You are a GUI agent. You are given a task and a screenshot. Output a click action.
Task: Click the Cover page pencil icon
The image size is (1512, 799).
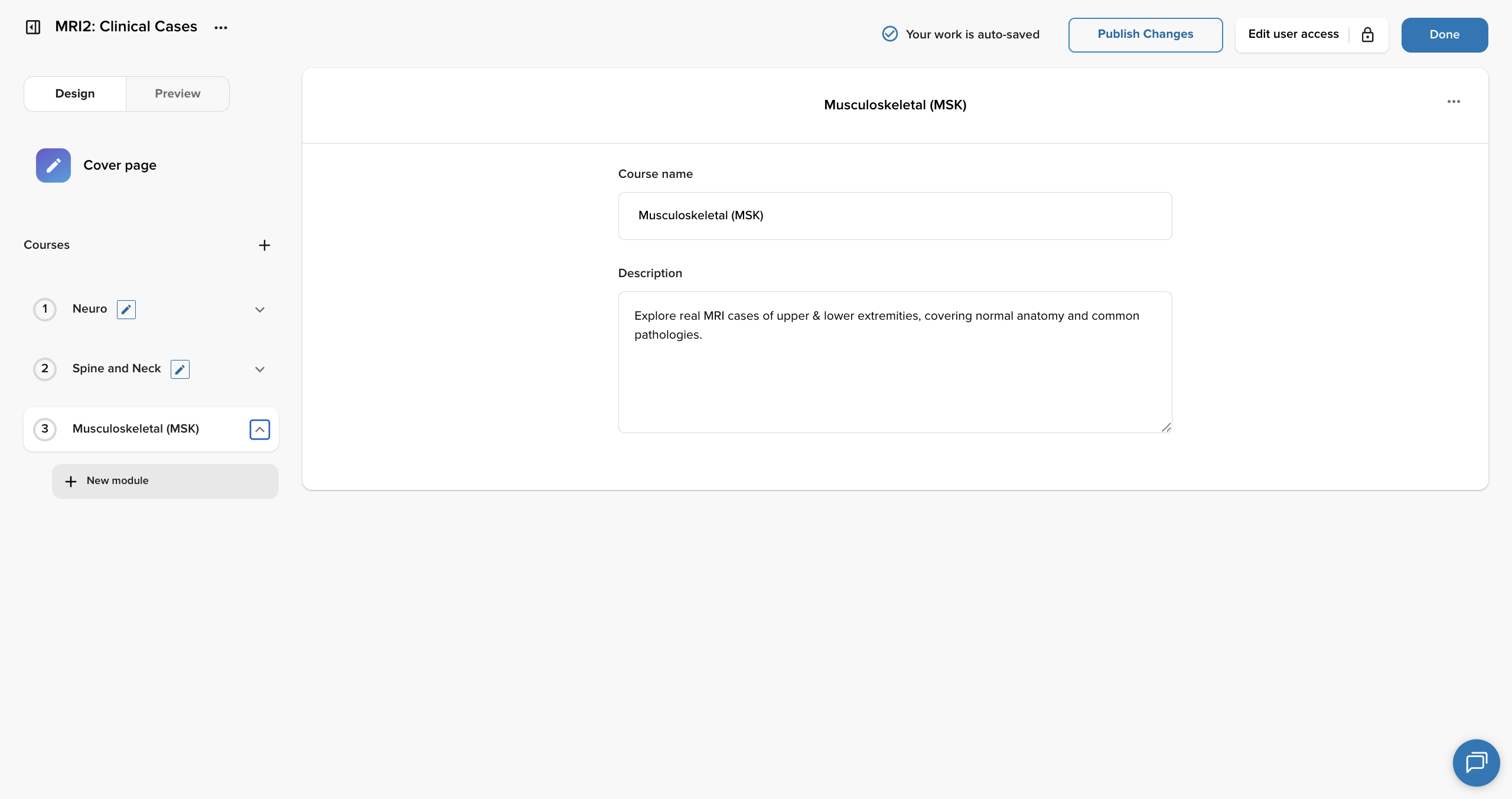(53, 165)
